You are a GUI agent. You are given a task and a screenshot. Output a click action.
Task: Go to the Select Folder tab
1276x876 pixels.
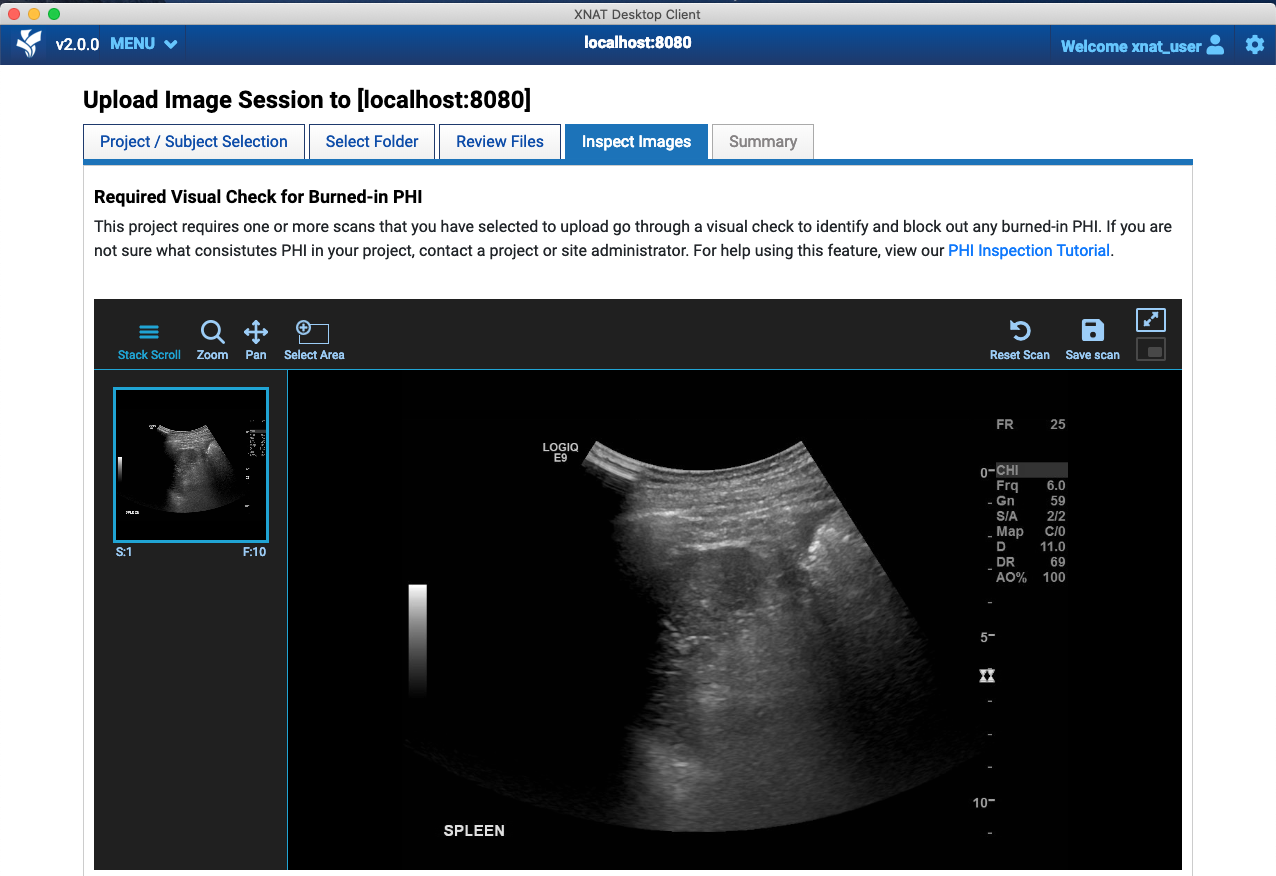[372, 142]
